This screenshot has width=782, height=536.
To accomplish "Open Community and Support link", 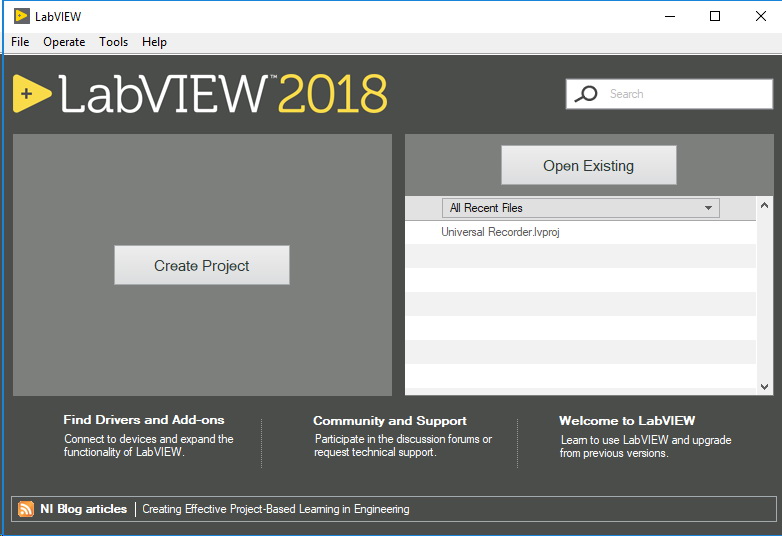I will (x=390, y=421).
